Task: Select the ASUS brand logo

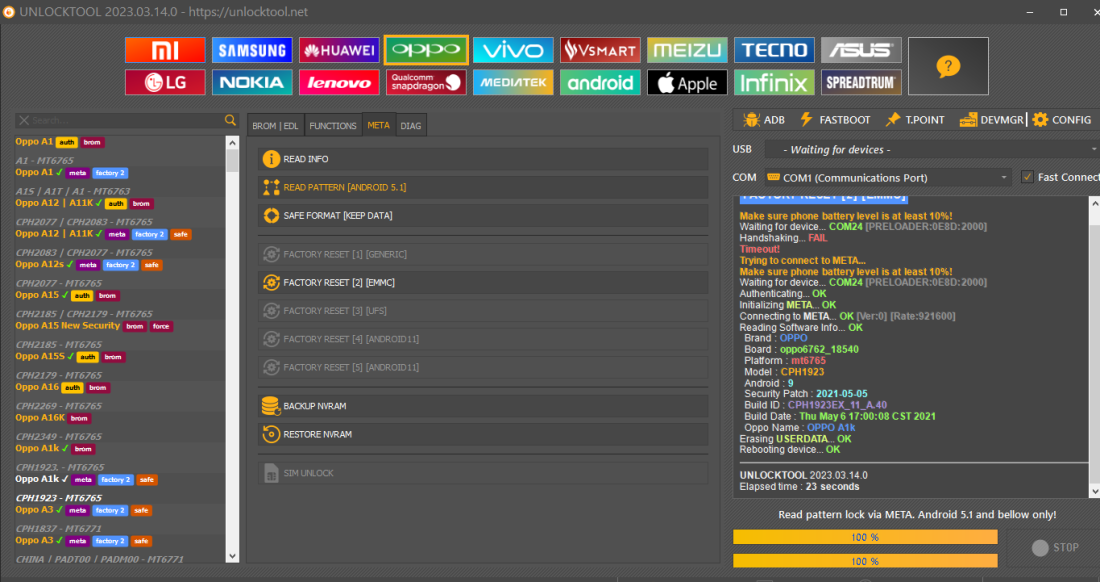Action: (x=861, y=50)
